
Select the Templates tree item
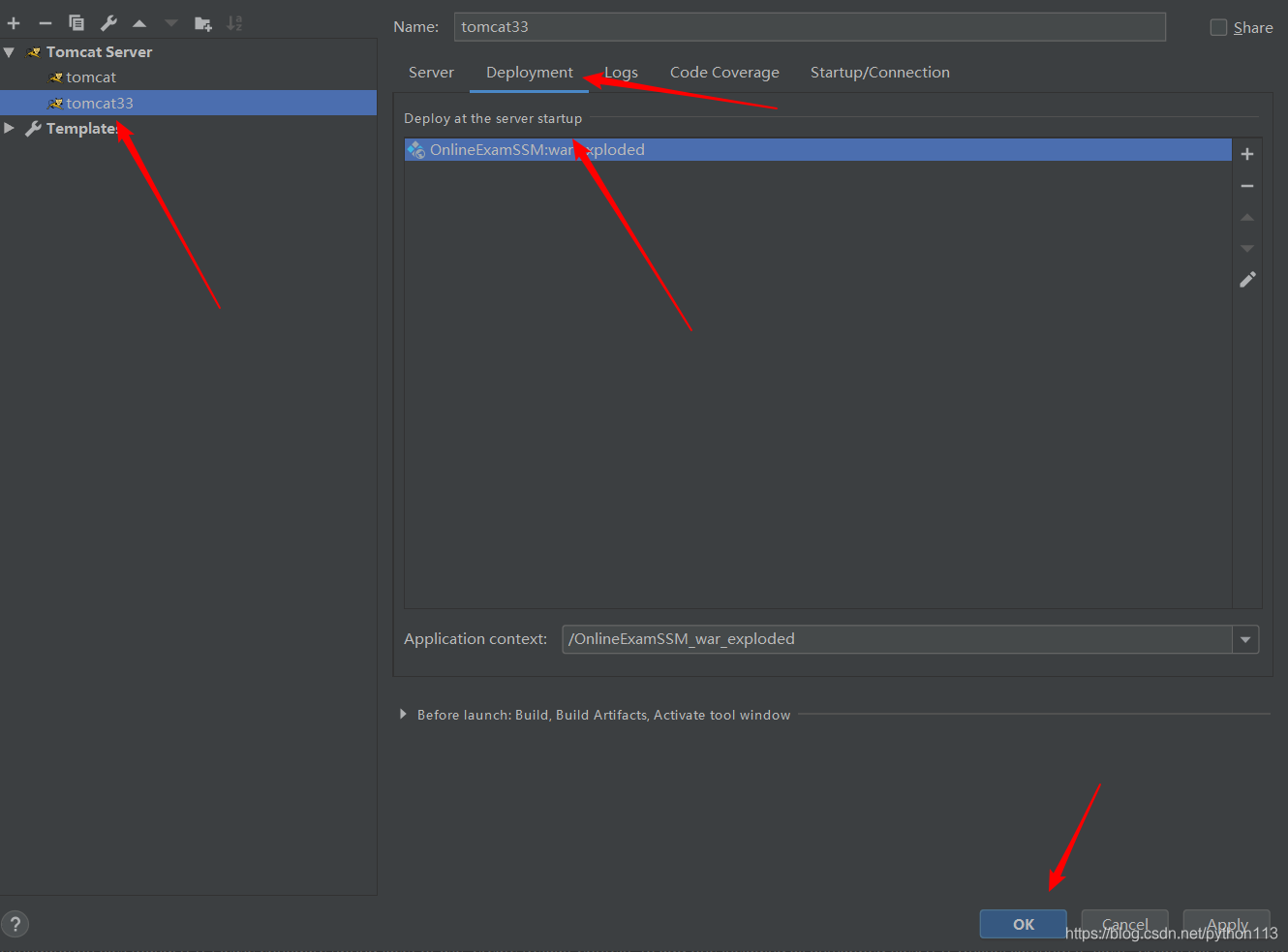pyautogui.click(x=81, y=128)
